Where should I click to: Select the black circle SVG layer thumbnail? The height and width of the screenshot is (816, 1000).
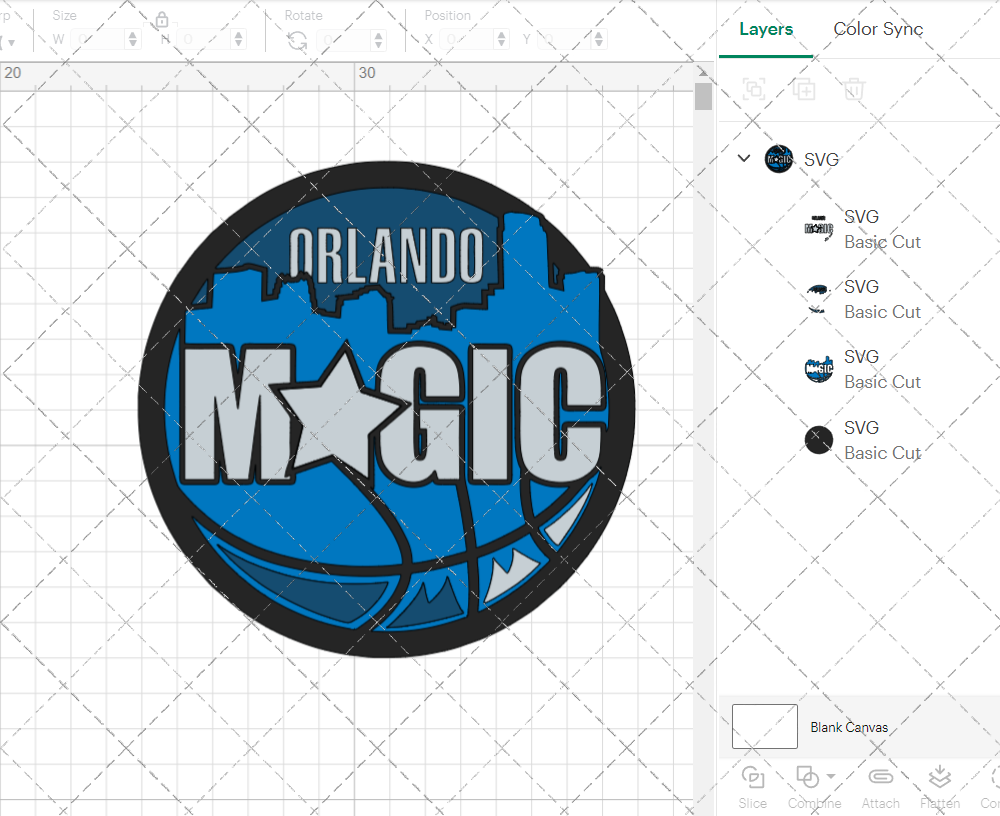click(x=819, y=440)
